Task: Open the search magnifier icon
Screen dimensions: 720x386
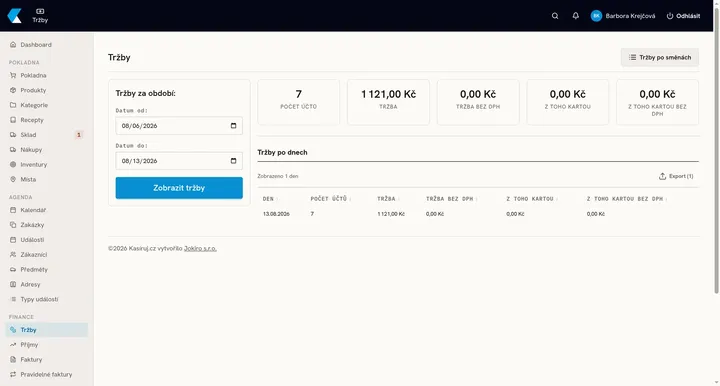Action: click(555, 16)
